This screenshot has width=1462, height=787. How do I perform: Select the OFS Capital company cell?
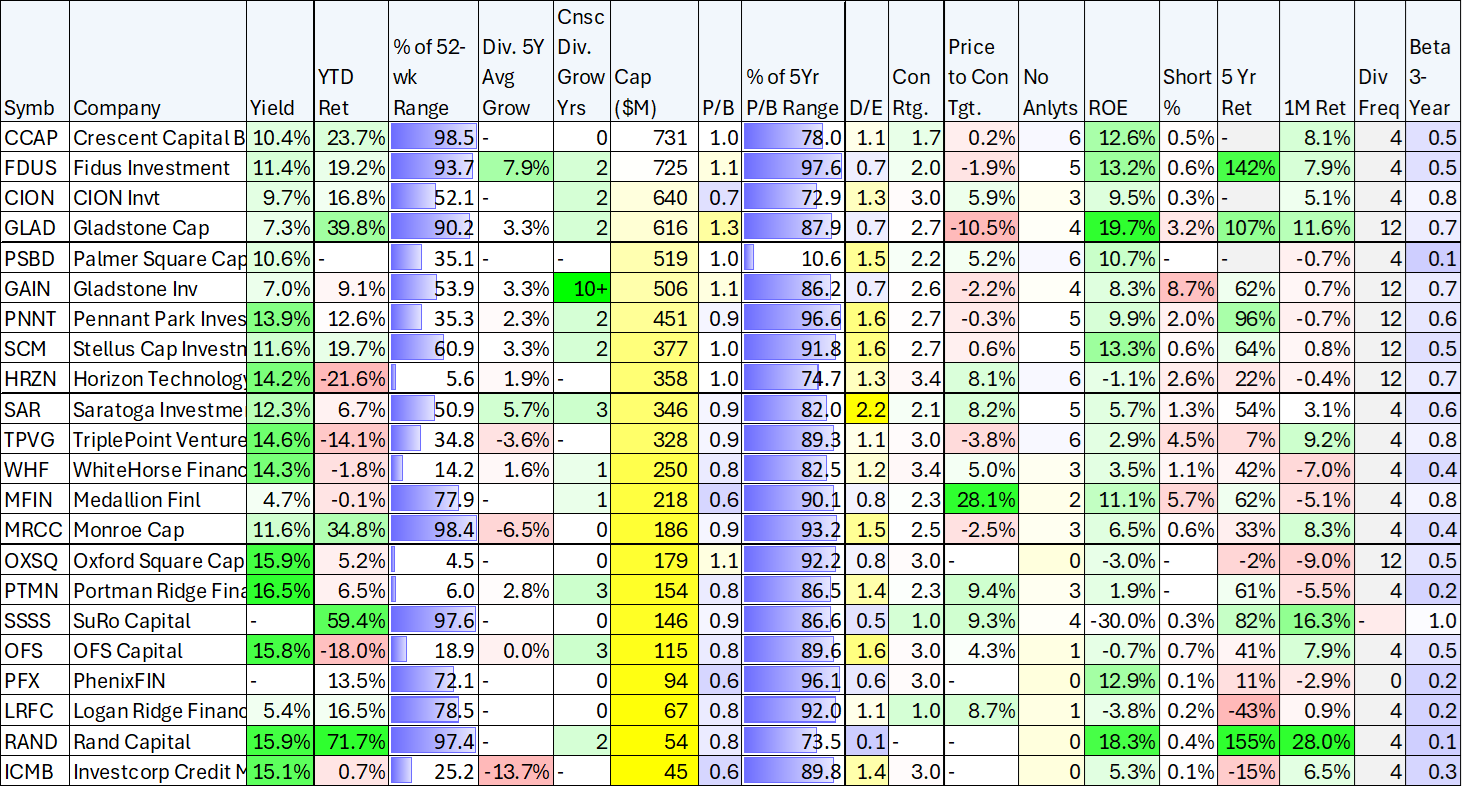158,650
